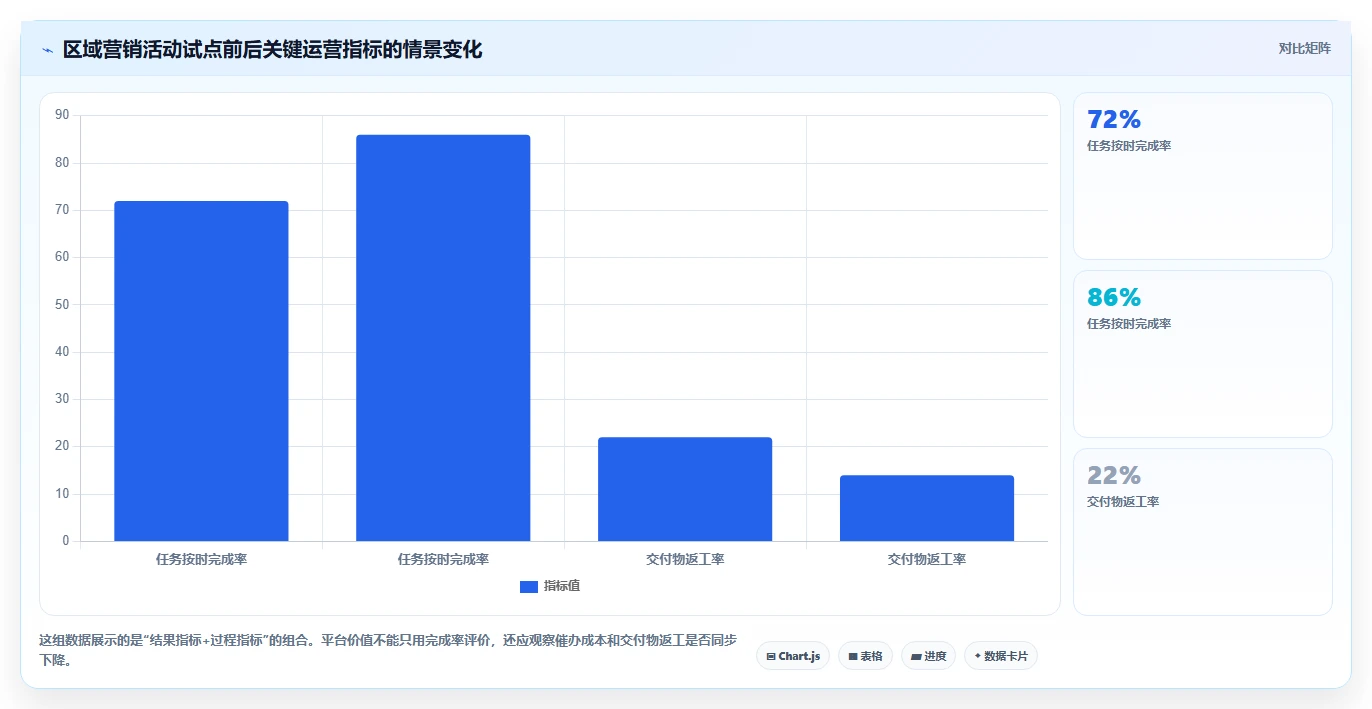Click the 86% value in the data card
This screenshot has width=1372, height=709.
coord(1114,298)
